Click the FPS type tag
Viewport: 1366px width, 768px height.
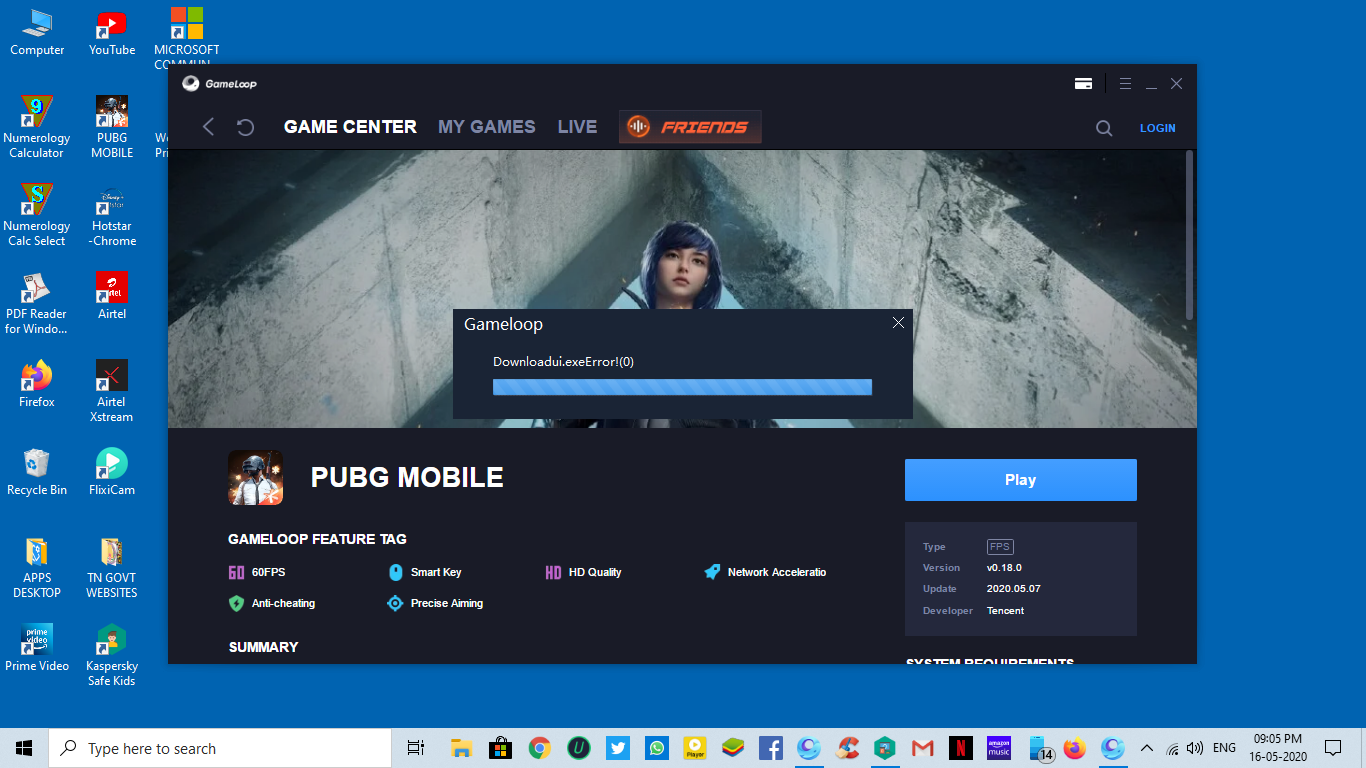[x=1000, y=547]
